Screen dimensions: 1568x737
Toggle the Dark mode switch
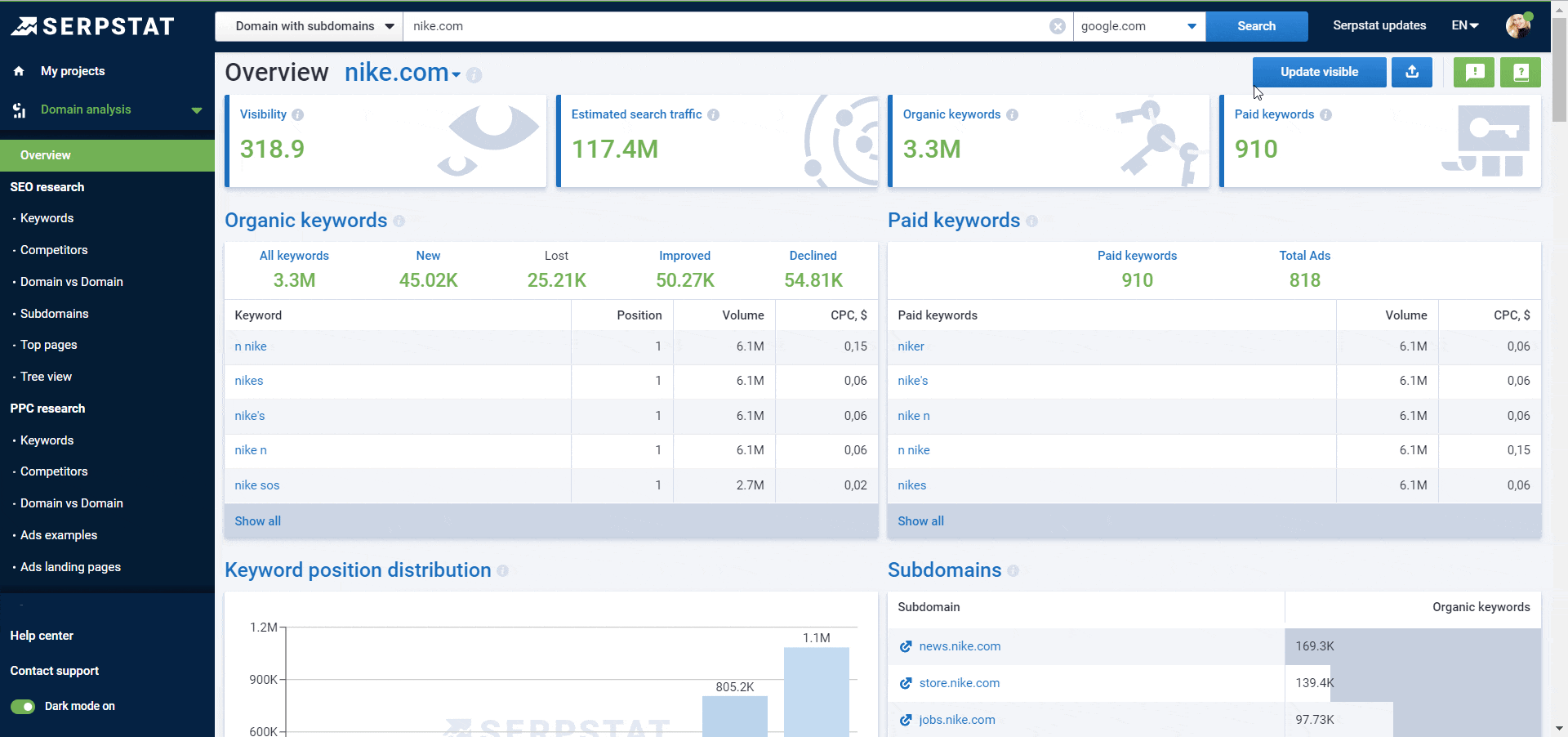(x=23, y=706)
